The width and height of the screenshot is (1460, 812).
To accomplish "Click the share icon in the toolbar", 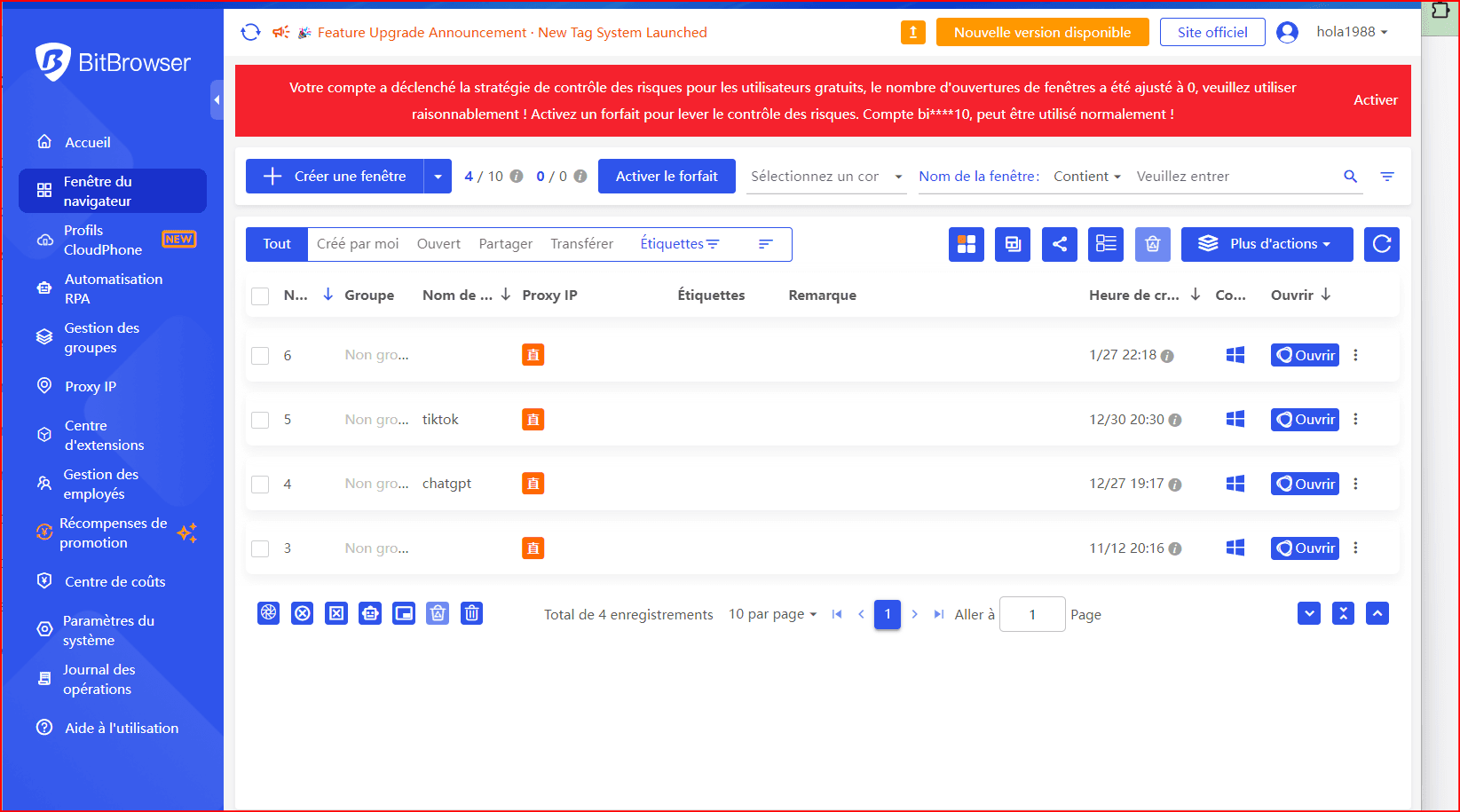I will pos(1060,244).
